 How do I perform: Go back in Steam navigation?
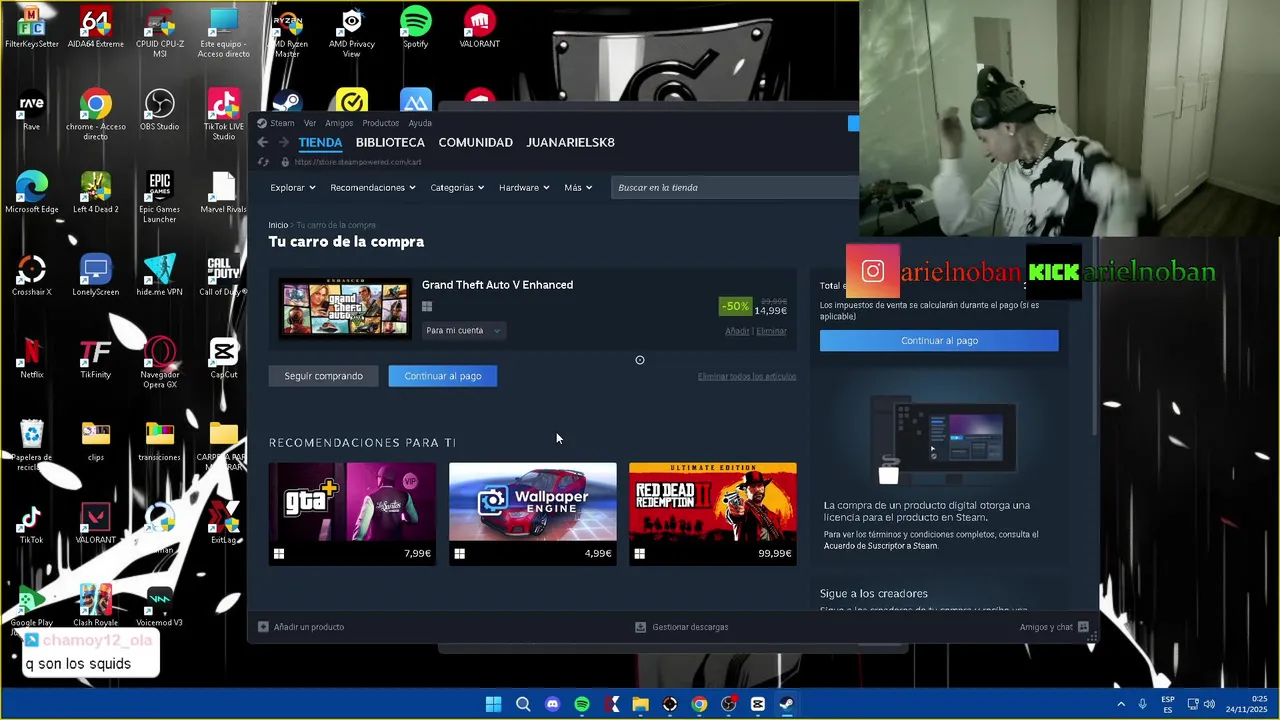click(x=263, y=142)
